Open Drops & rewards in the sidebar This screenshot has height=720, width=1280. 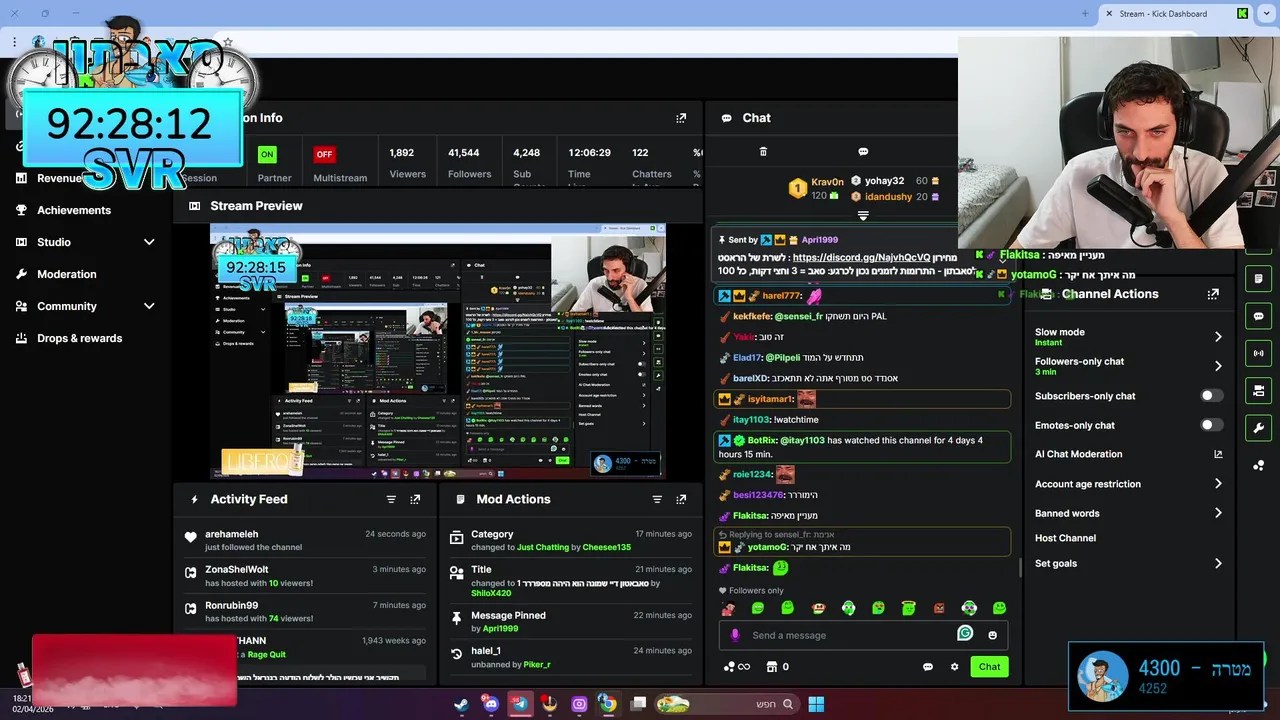tap(79, 338)
